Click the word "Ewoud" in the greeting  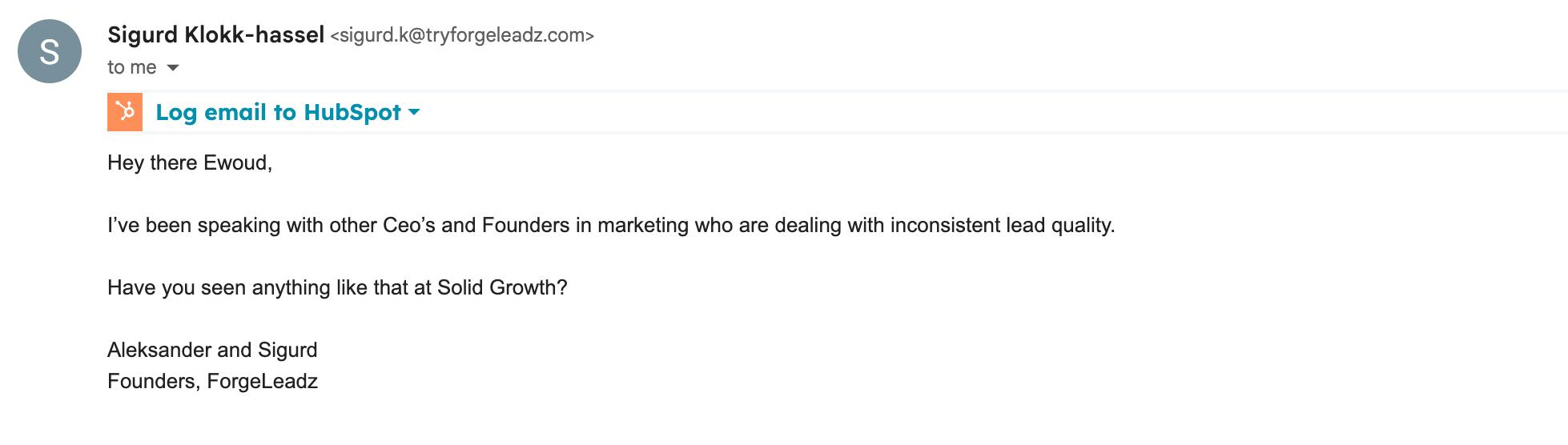[235, 162]
